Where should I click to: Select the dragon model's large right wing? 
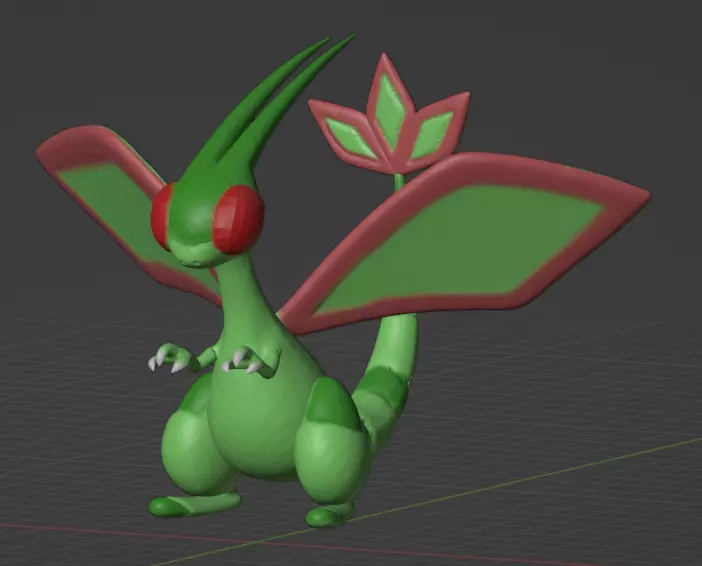pyautogui.click(x=466, y=244)
